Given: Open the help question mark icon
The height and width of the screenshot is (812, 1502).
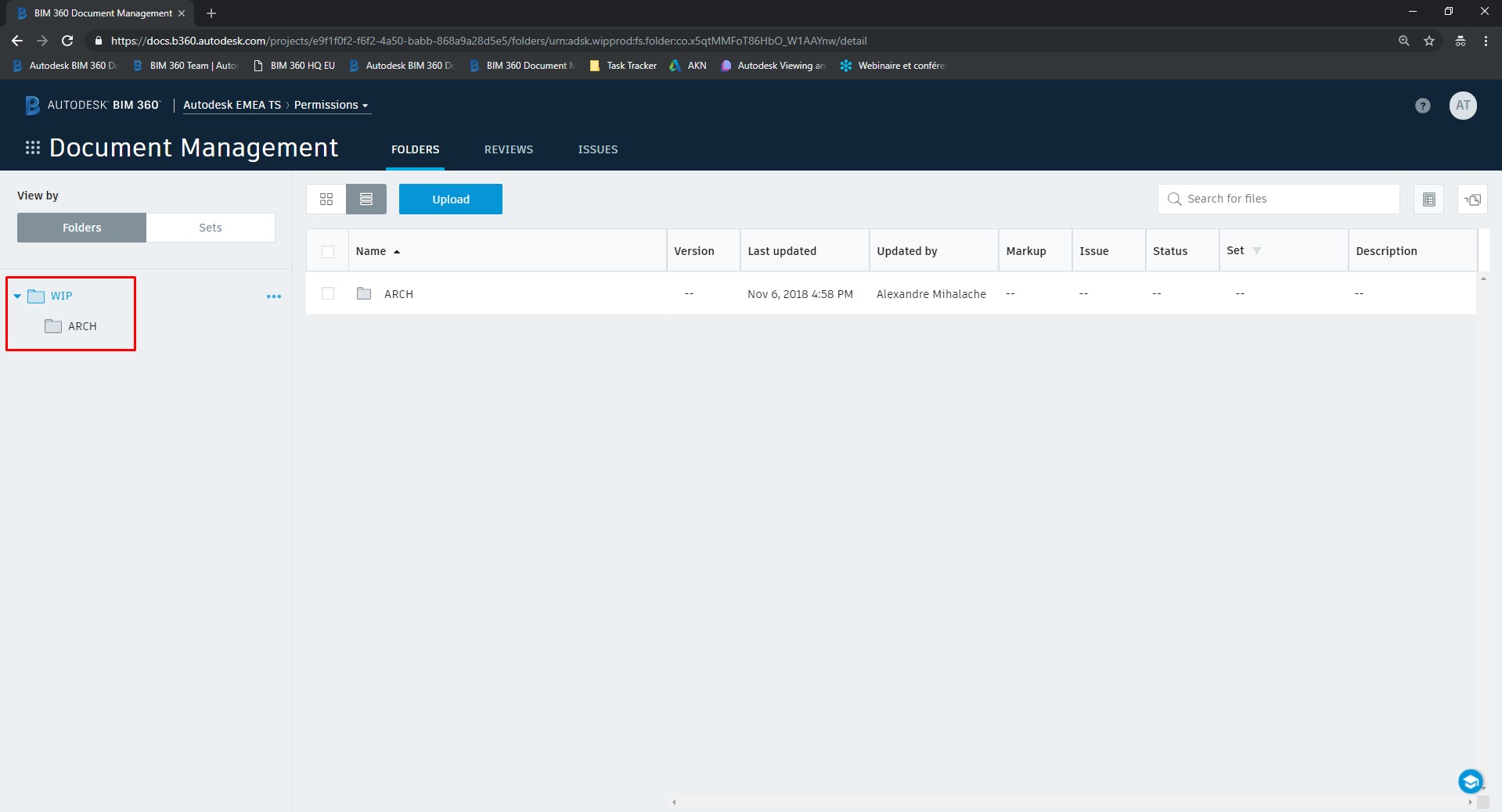Looking at the screenshot, I should 1421,105.
